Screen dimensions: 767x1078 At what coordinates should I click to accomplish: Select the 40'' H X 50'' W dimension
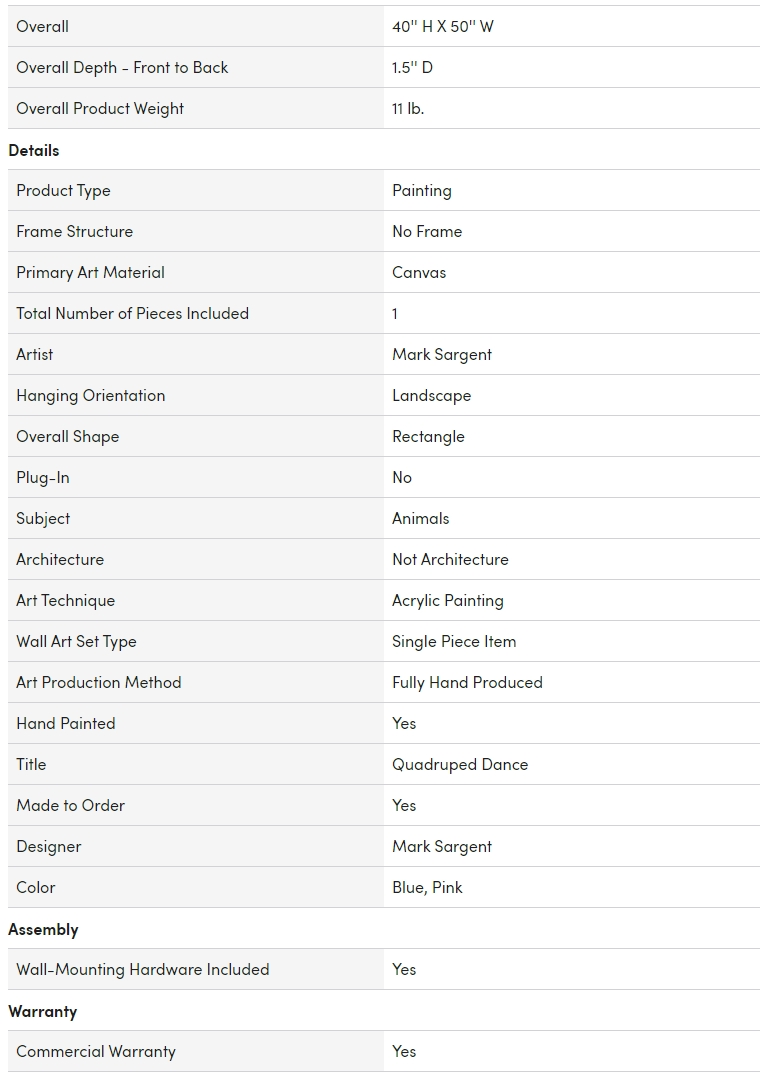pos(443,26)
